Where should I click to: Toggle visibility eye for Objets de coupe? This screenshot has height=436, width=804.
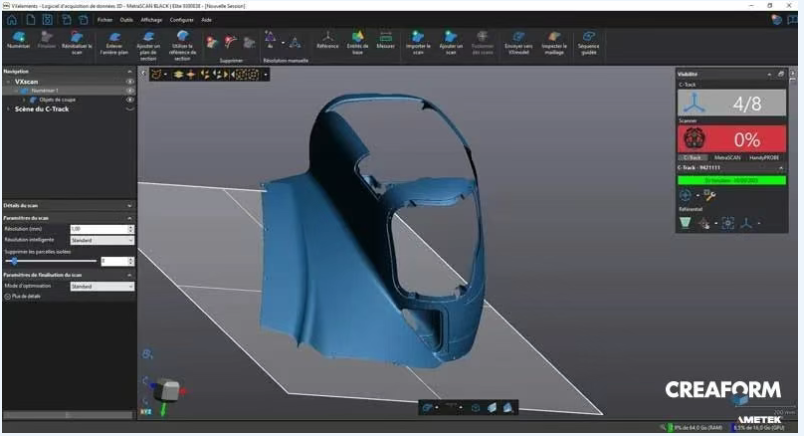pos(130,100)
